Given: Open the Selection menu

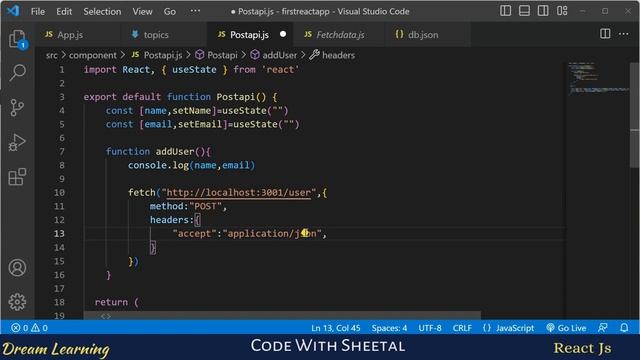Looking at the screenshot, I should coord(102,11).
